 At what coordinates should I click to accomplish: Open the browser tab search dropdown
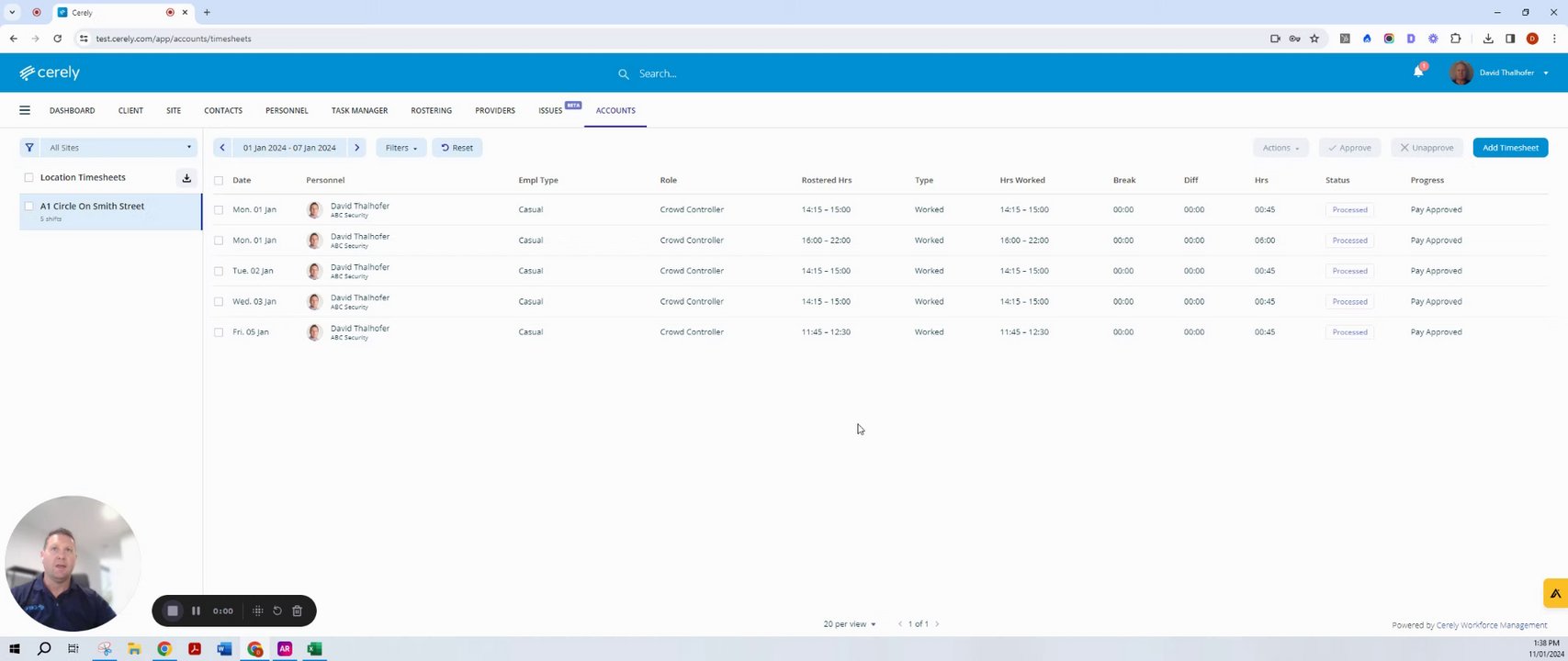point(12,13)
